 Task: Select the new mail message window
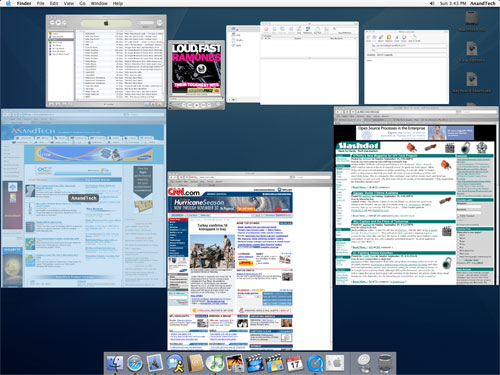click(406, 67)
